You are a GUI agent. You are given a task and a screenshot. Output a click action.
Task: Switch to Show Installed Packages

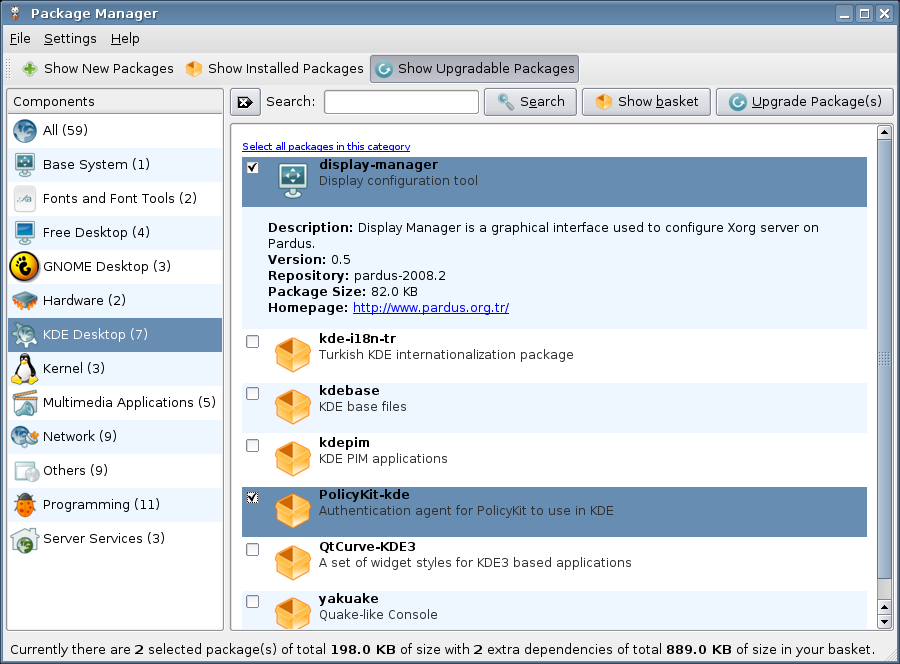pyautogui.click(x=274, y=69)
